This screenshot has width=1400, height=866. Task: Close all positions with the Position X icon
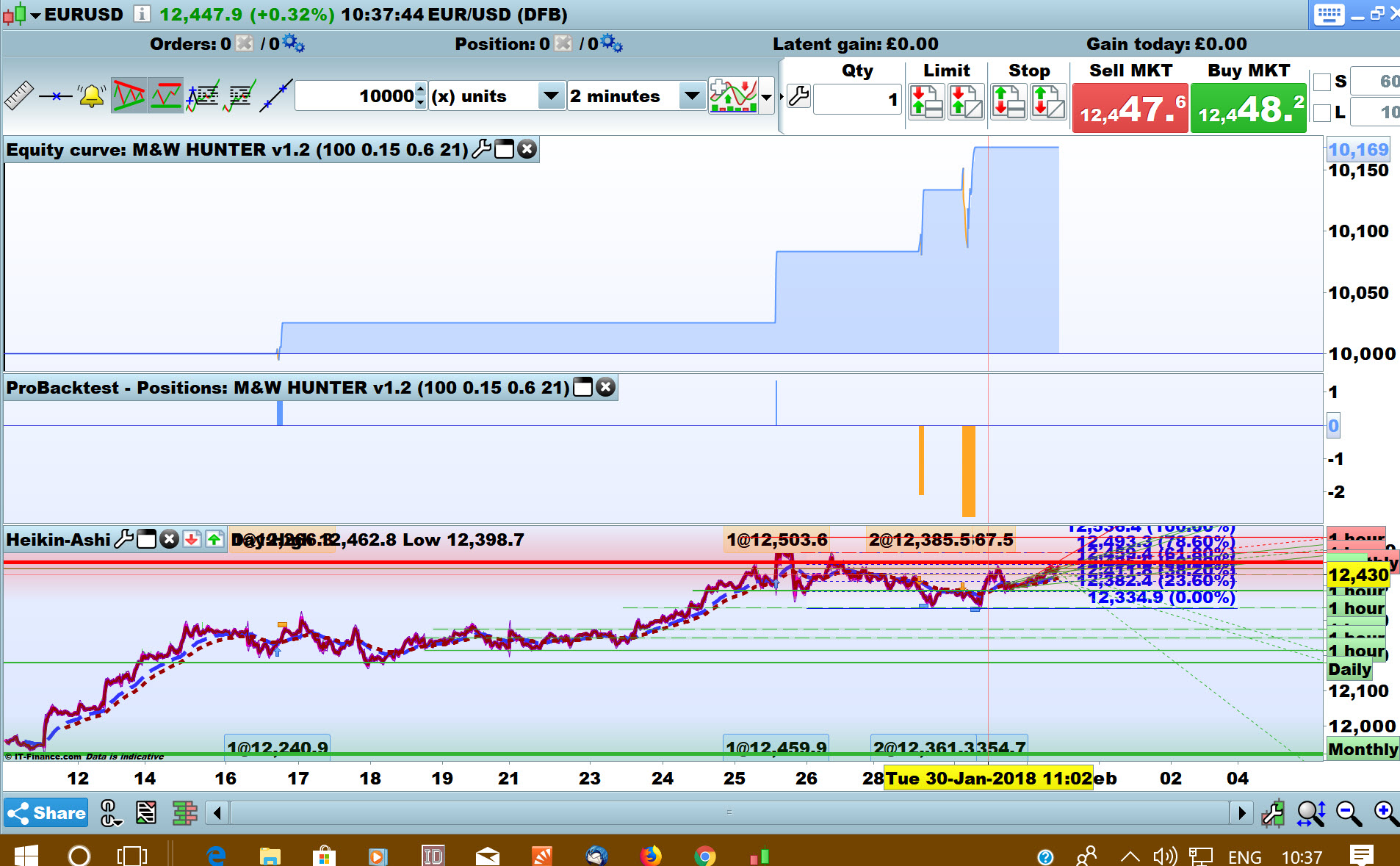pyautogui.click(x=563, y=43)
